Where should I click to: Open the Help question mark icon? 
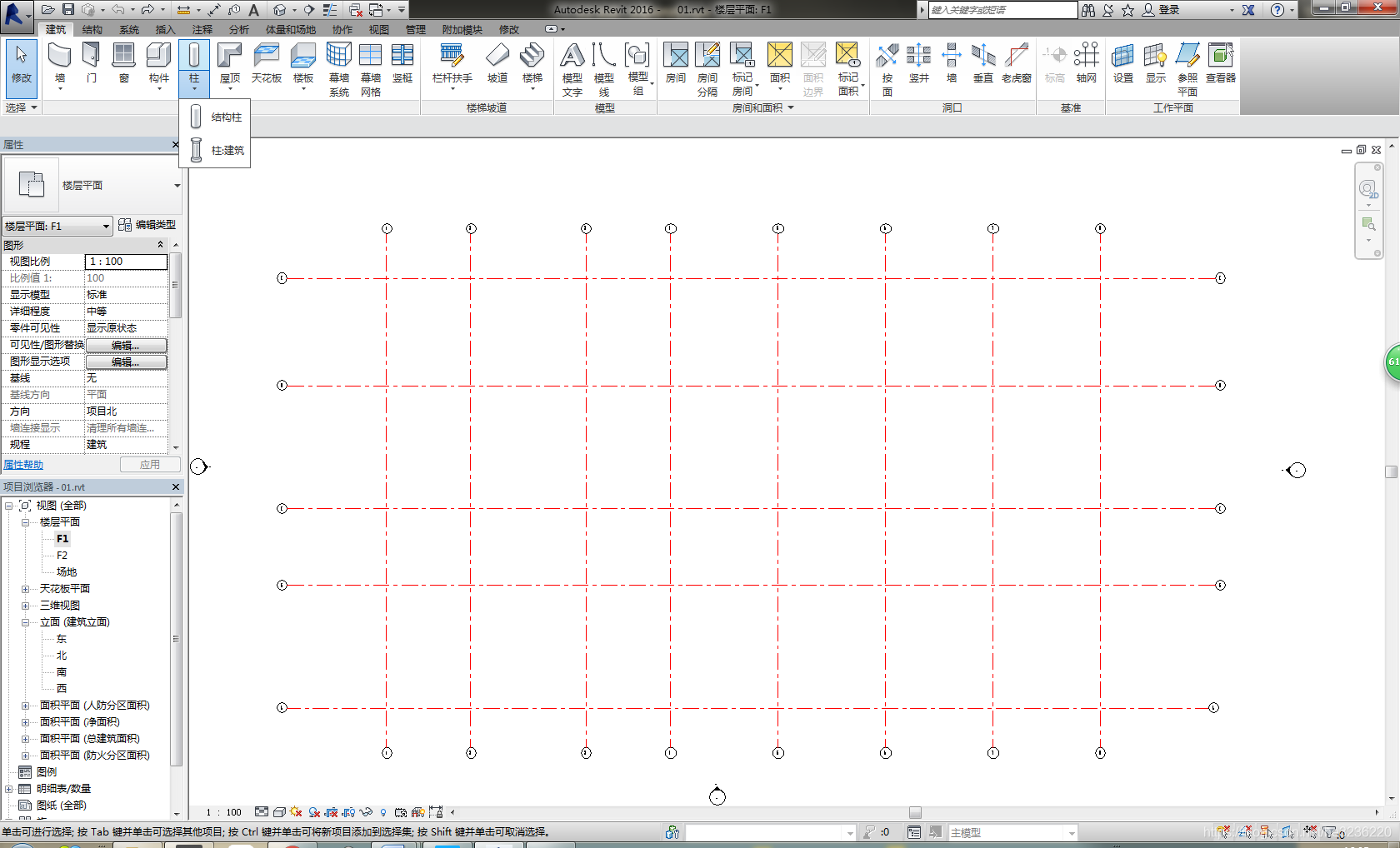tap(1277, 10)
